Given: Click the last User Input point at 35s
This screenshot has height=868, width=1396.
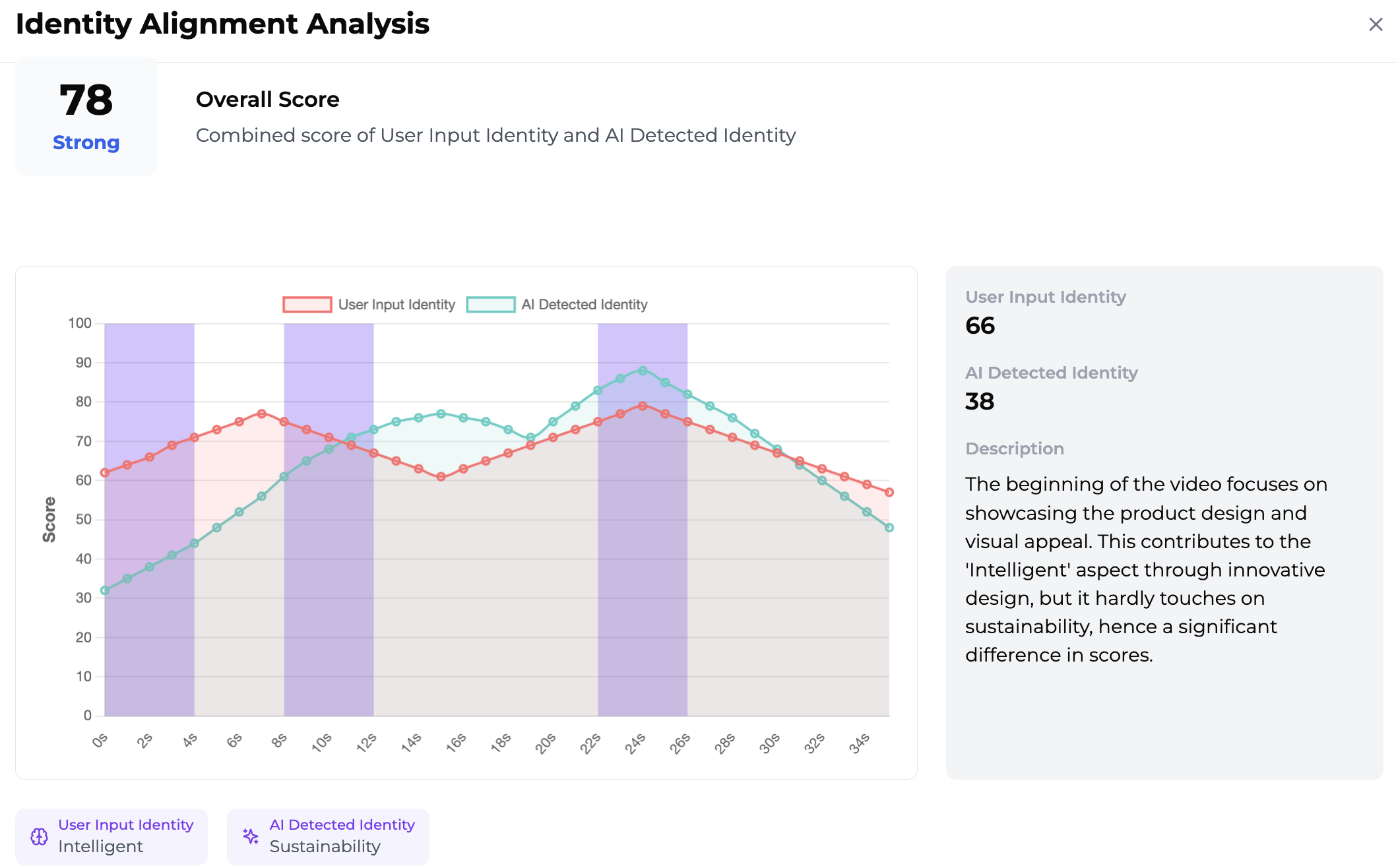Looking at the screenshot, I should [x=889, y=492].
